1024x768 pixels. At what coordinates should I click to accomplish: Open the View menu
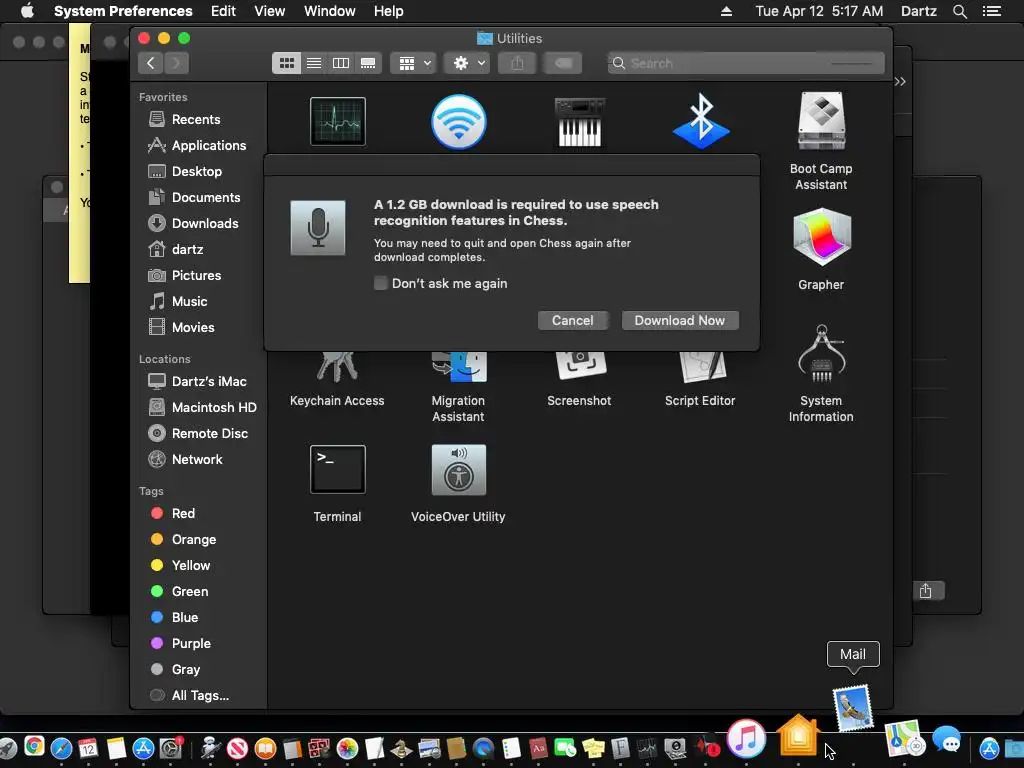coord(270,11)
